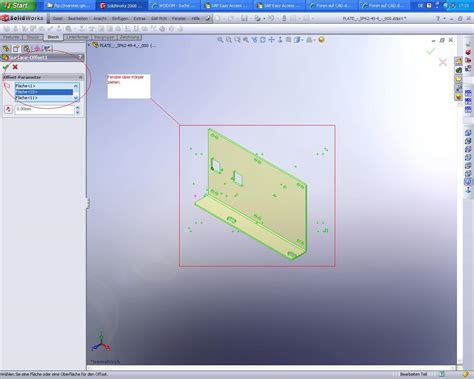
Task: Cancel via faded red X in viewport corner
Action: click(443, 62)
